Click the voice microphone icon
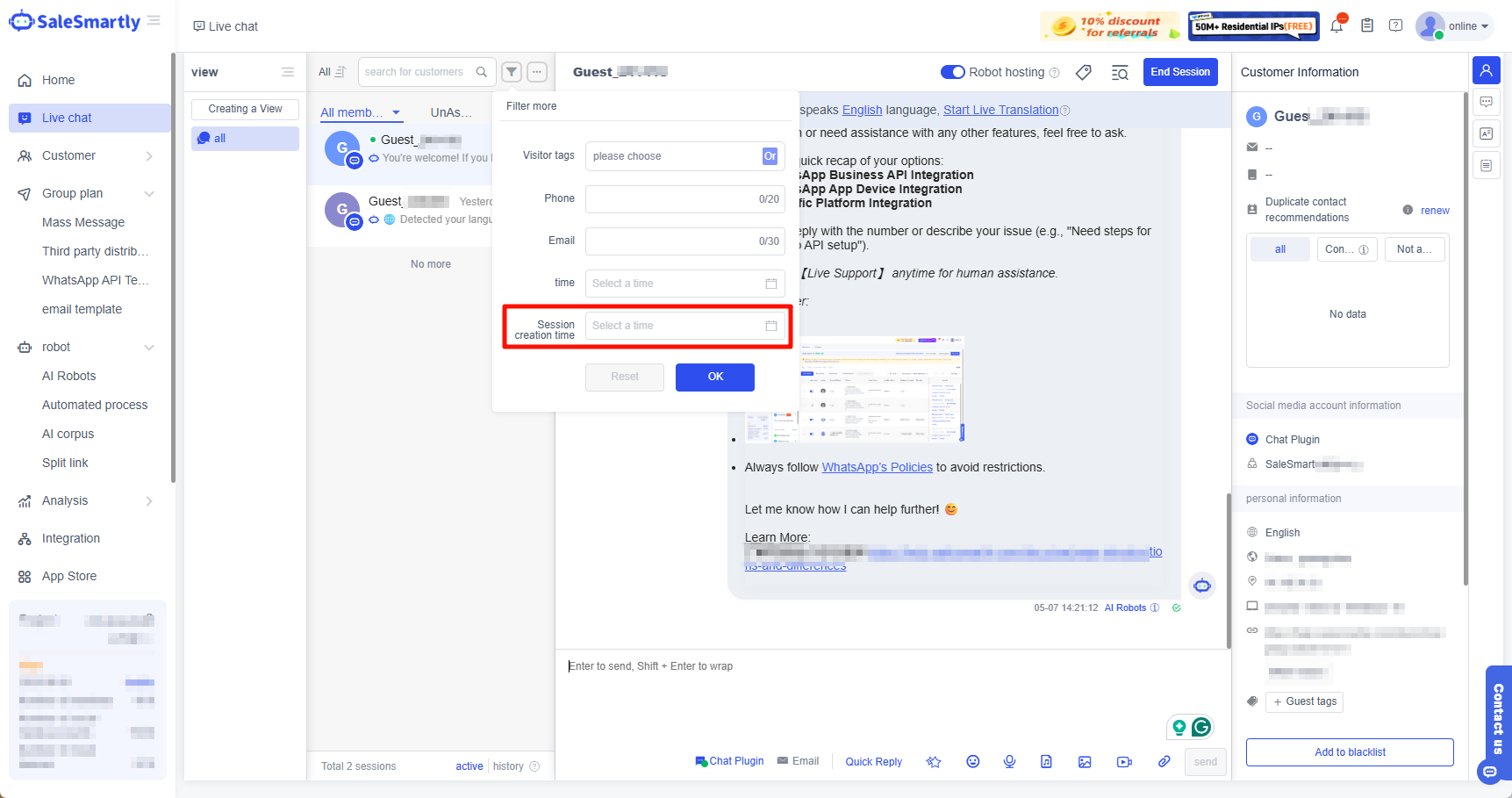1512x798 pixels. click(x=1009, y=761)
